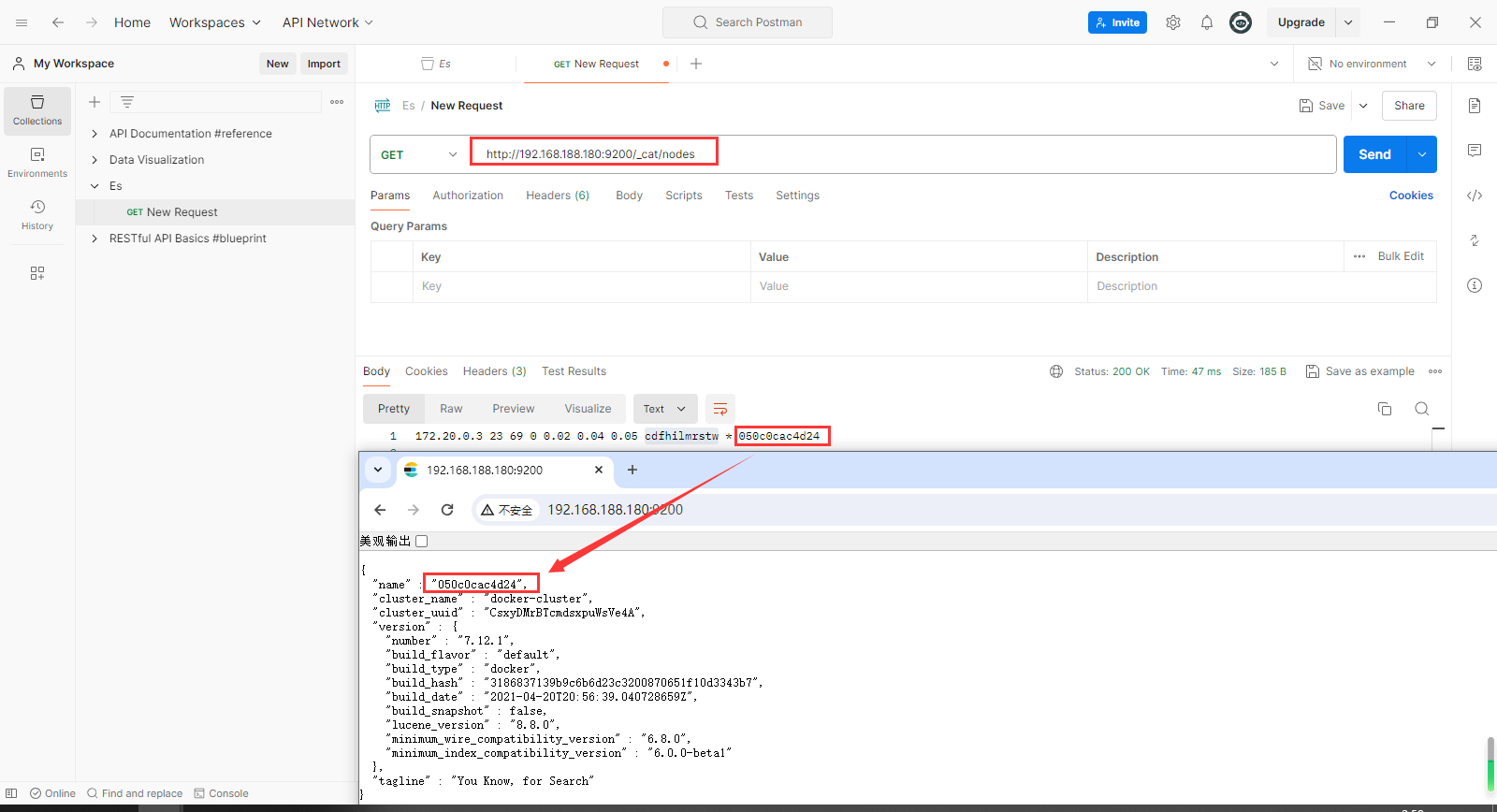
Task: Create a new collection with plus icon
Action: [94, 102]
